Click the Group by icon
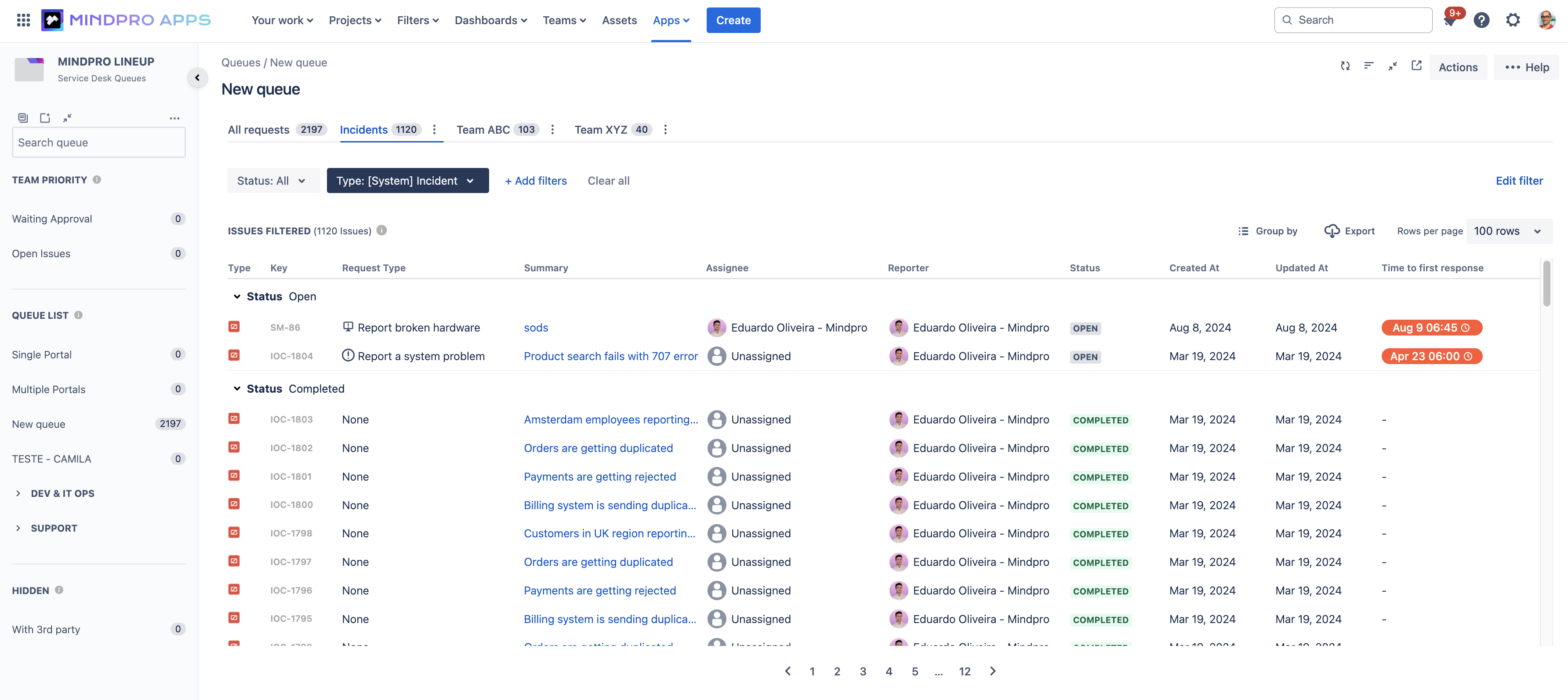 pos(1244,231)
